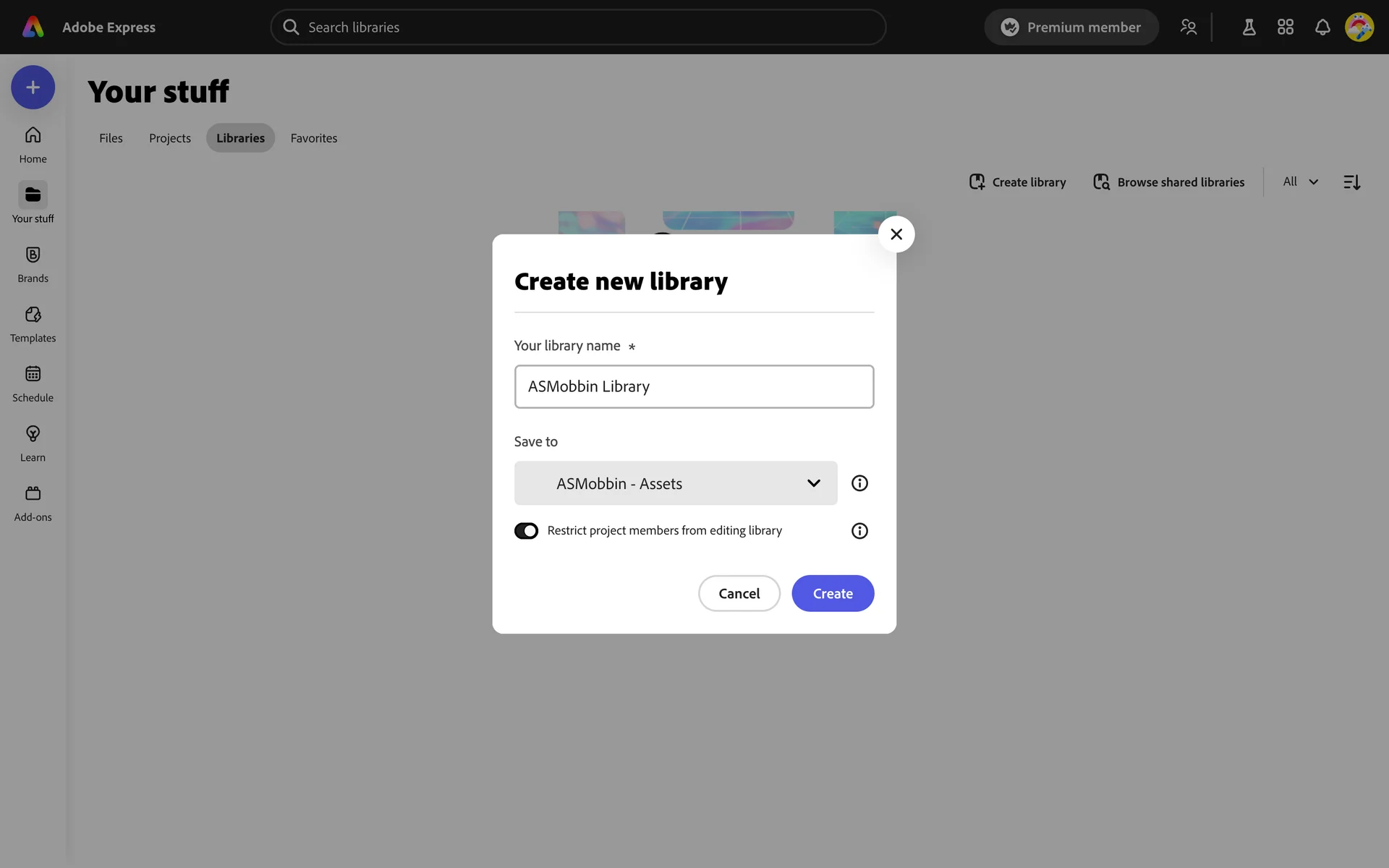
Task: Open the All filter dropdown
Action: pos(1300,182)
